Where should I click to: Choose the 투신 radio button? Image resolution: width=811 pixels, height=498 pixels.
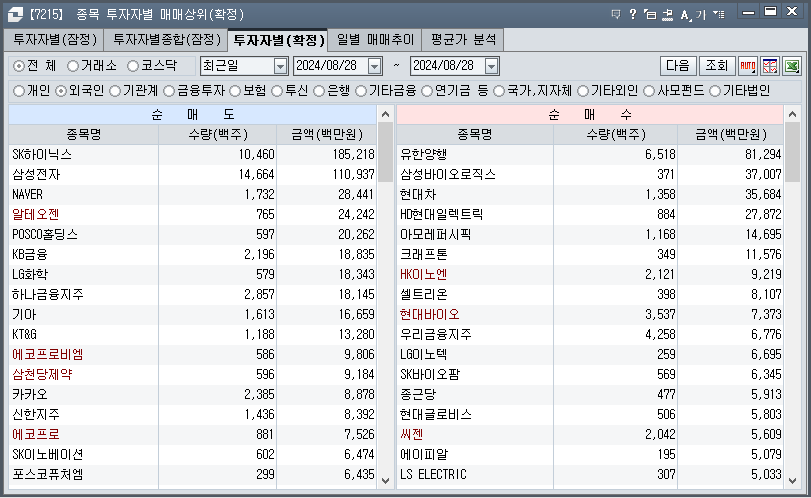pyautogui.click(x=277, y=91)
